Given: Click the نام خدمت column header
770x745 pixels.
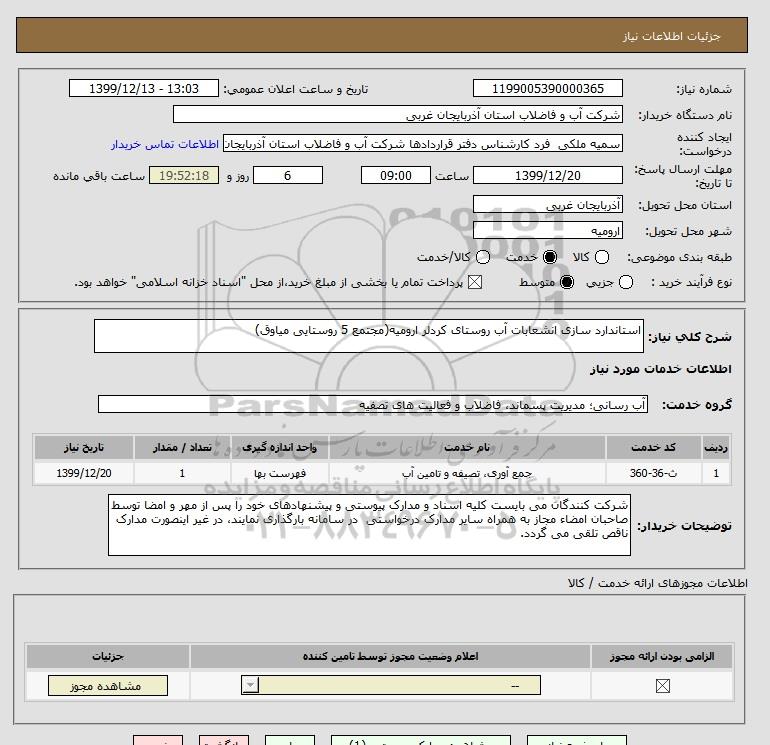Looking at the screenshot, I should 467,447.
